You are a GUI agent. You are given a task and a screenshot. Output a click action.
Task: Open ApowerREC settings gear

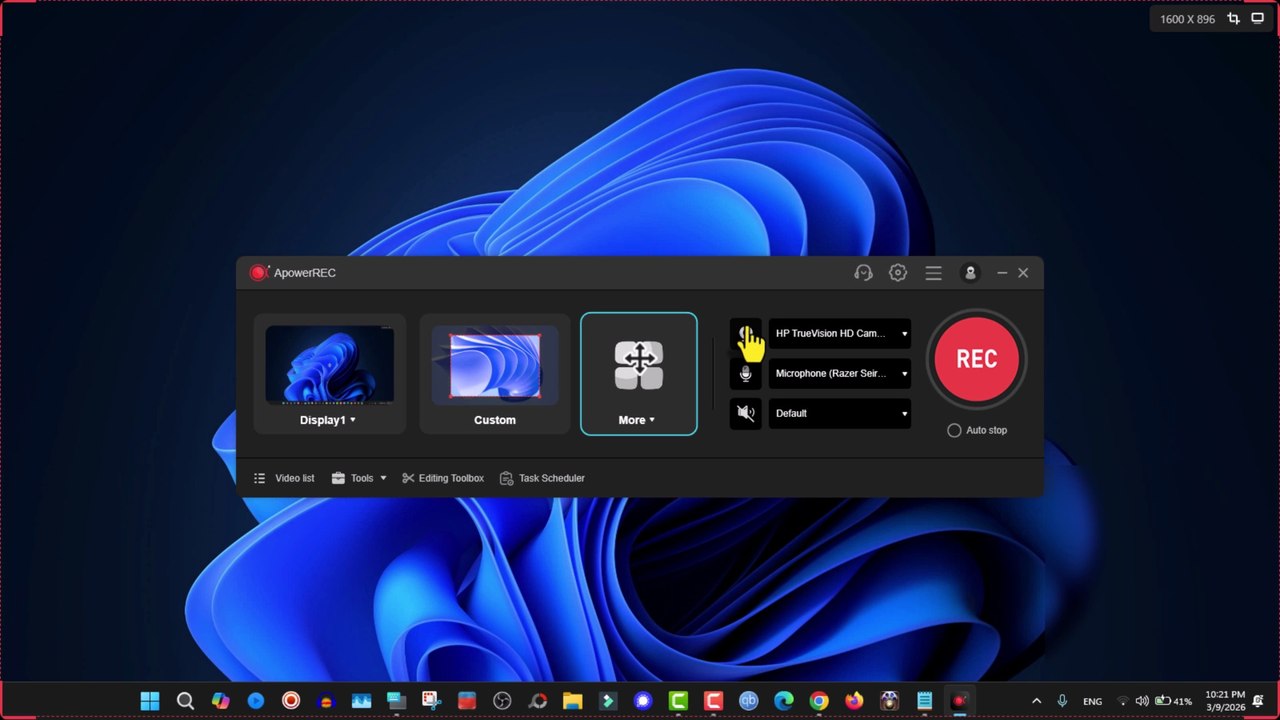tap(898, 273)
